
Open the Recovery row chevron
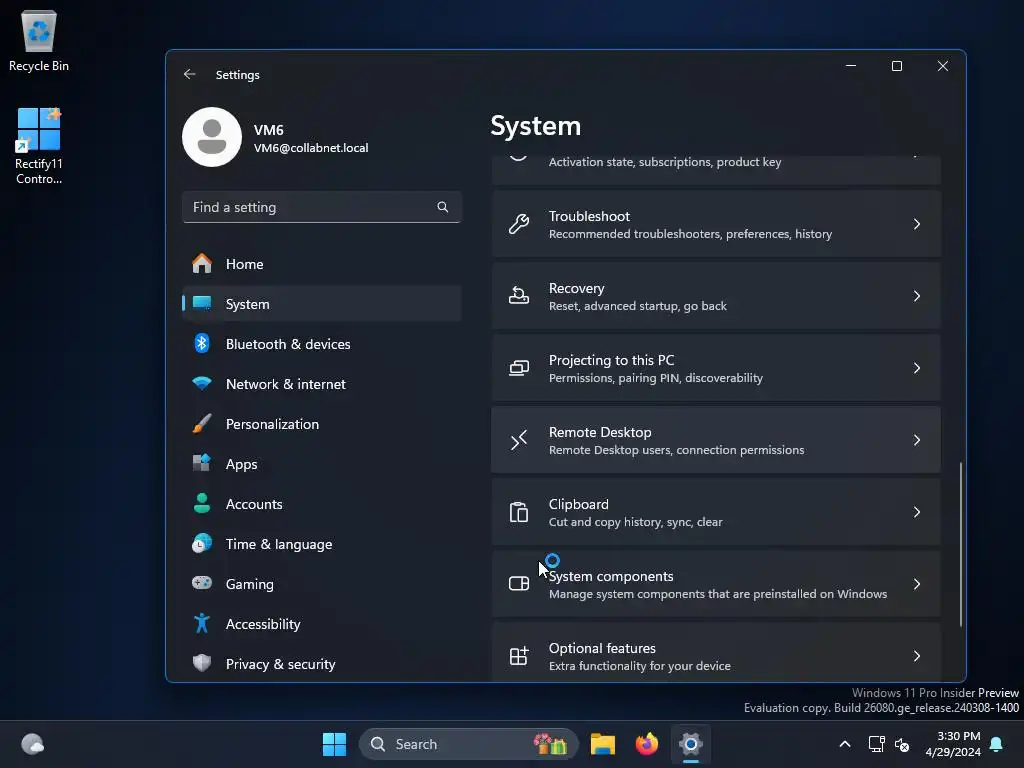click(917, 296)
